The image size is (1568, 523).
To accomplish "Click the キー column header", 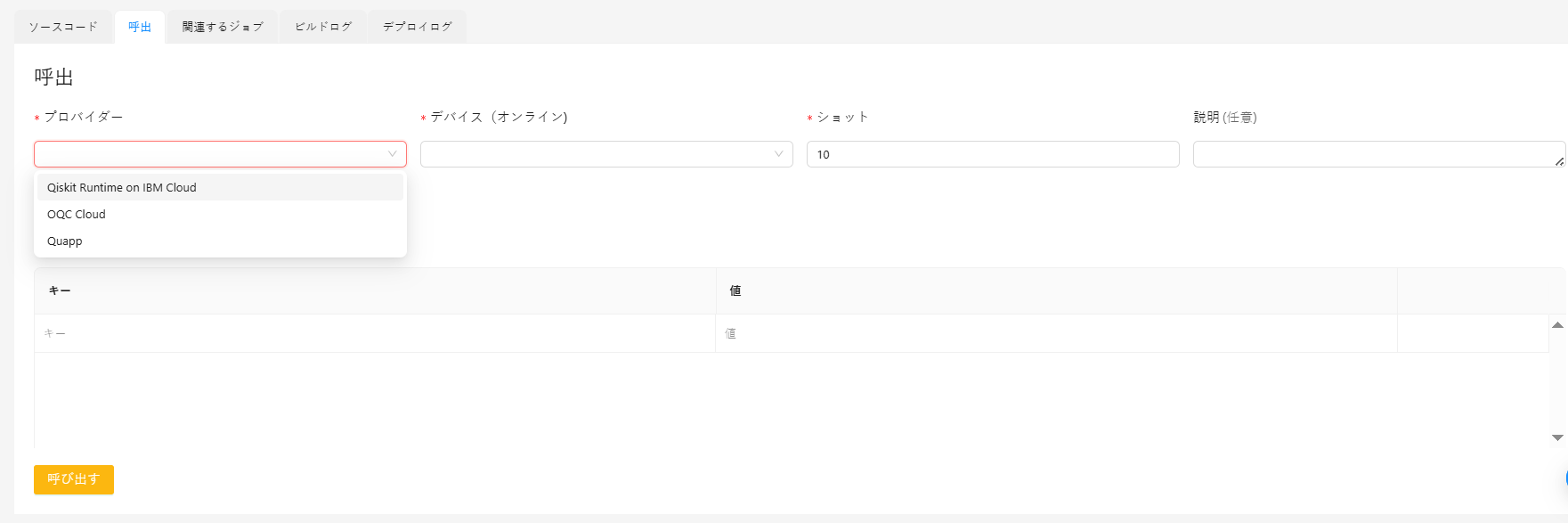I will [x=60, y=290].
